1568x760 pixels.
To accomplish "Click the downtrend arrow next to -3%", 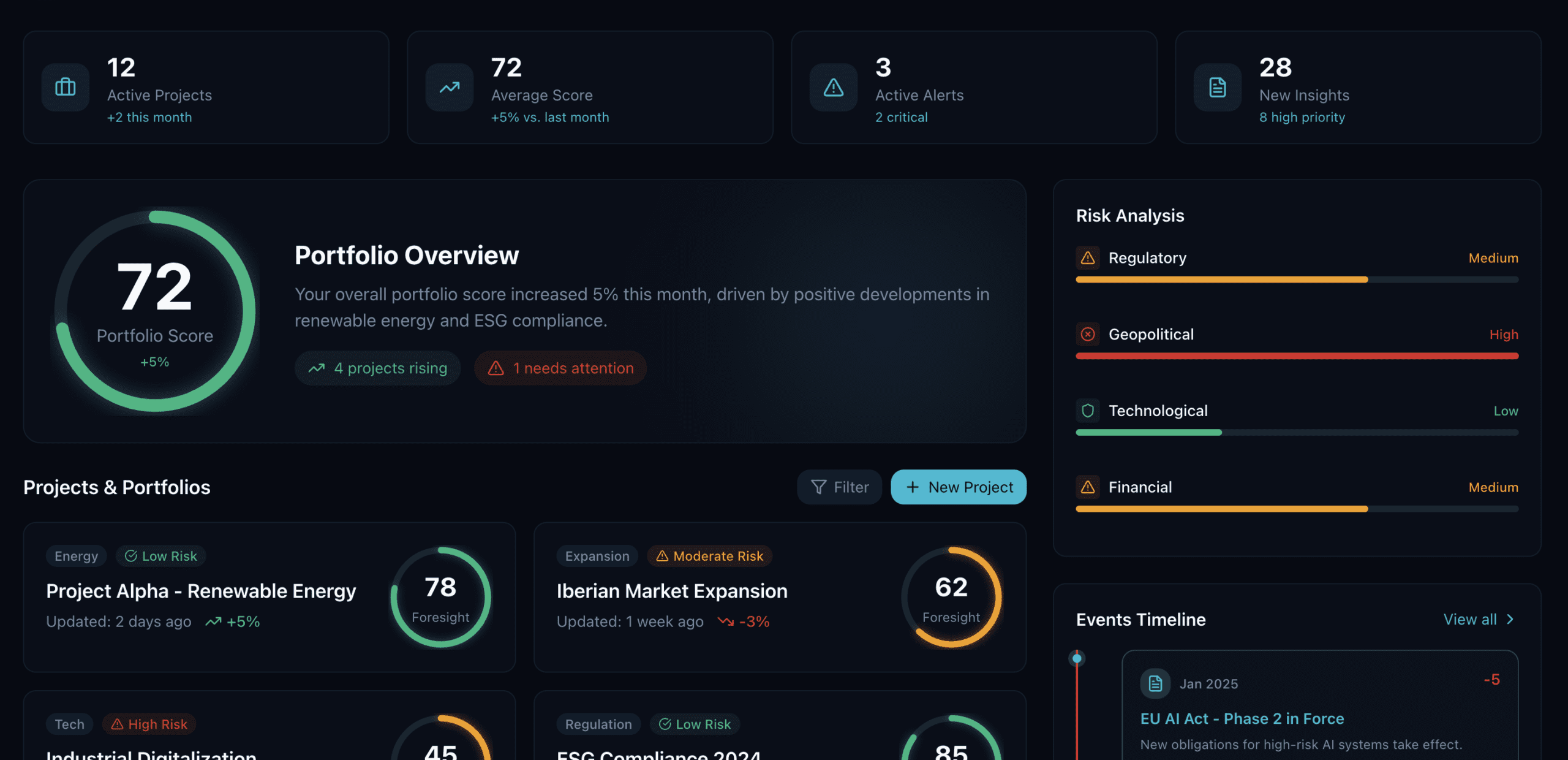I will pos(726,622).
